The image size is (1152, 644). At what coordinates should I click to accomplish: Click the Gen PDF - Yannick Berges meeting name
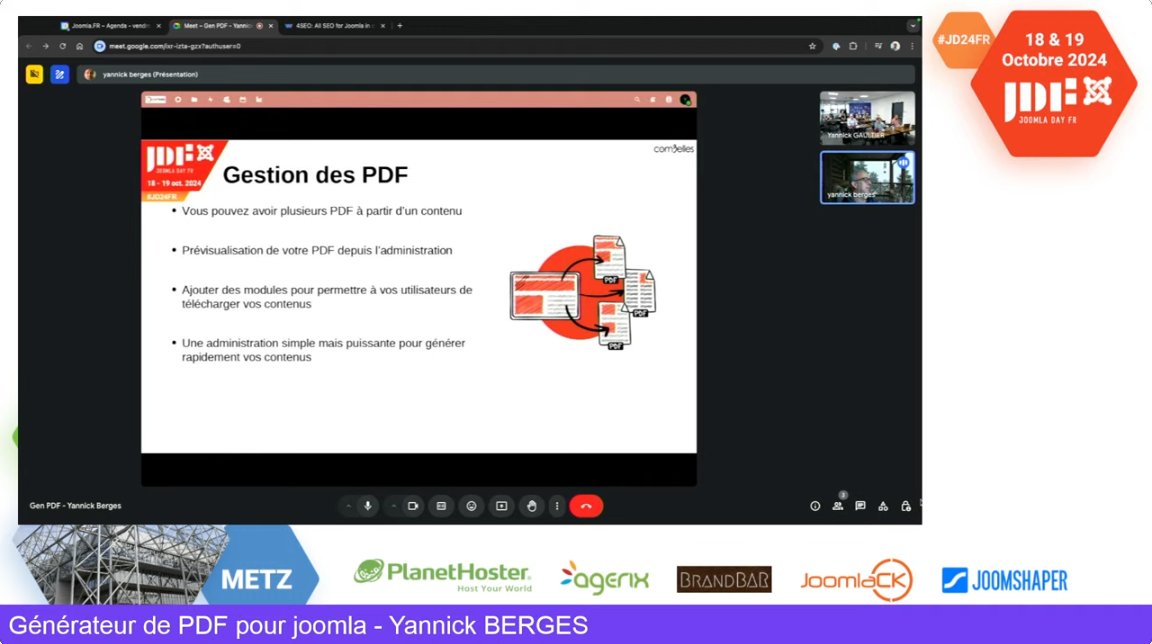75,506
